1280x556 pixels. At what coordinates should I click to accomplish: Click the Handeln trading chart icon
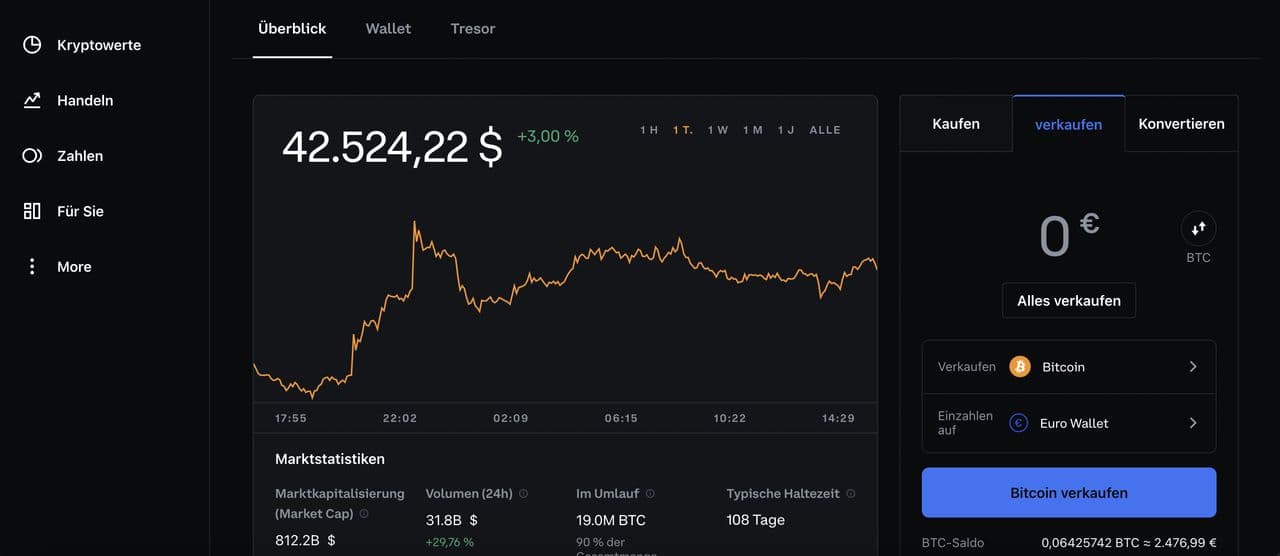click(x=32, y=100)
